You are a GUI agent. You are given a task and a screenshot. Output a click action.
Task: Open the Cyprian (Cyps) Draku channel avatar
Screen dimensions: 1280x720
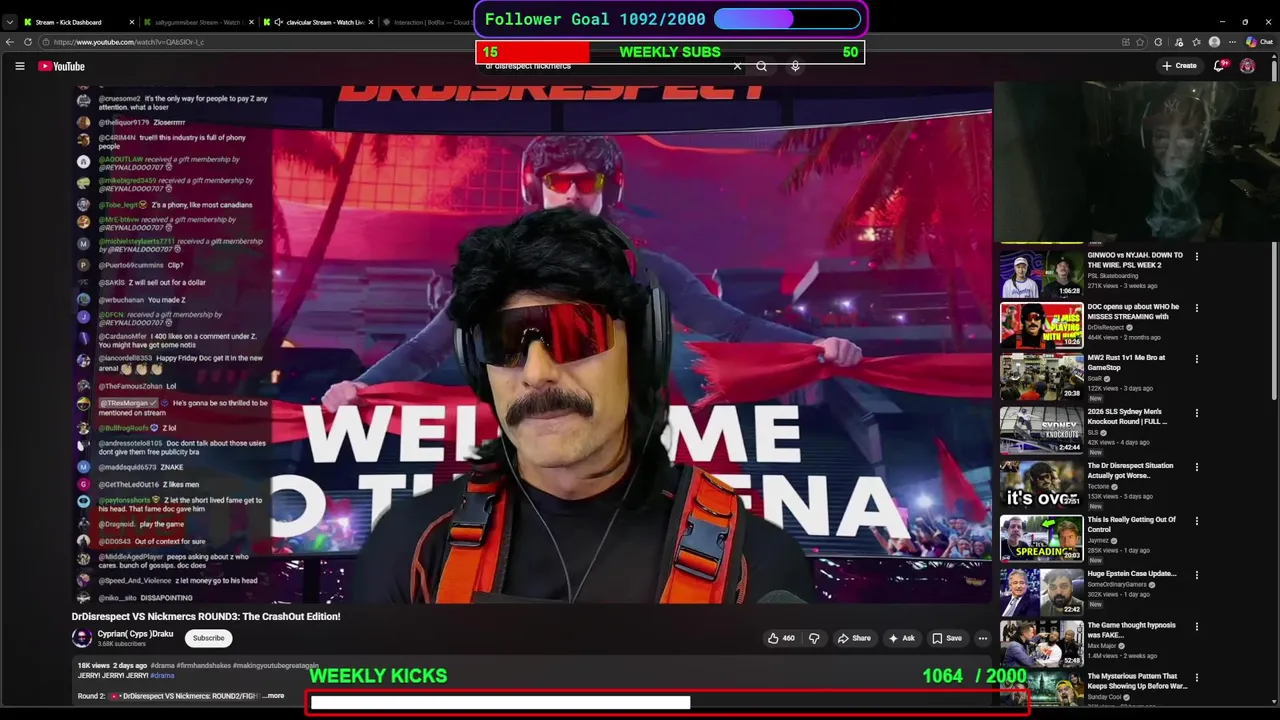click(x=82, y=638)
